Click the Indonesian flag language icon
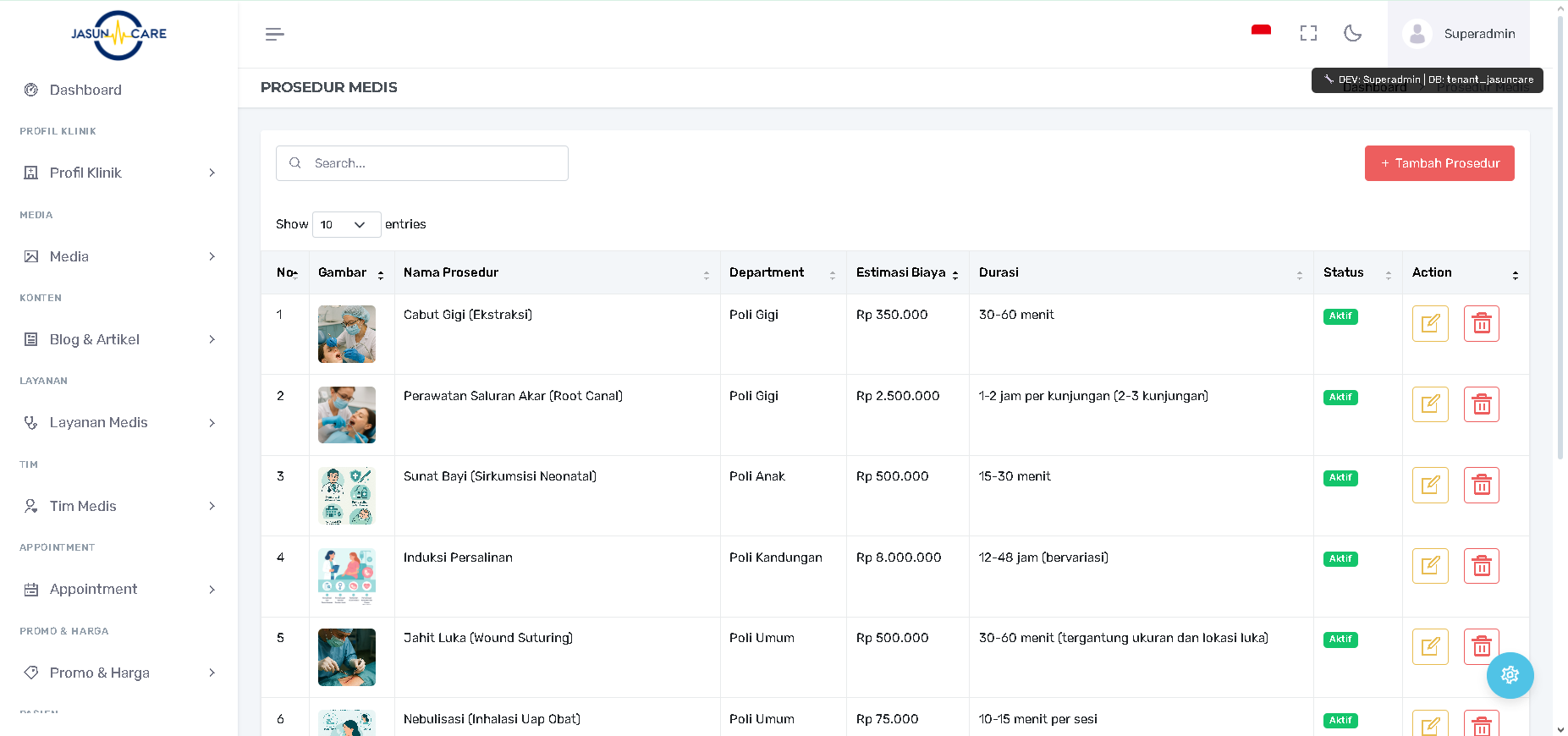The width and height of the screenshot is (1568, 736). point(1261,31)
